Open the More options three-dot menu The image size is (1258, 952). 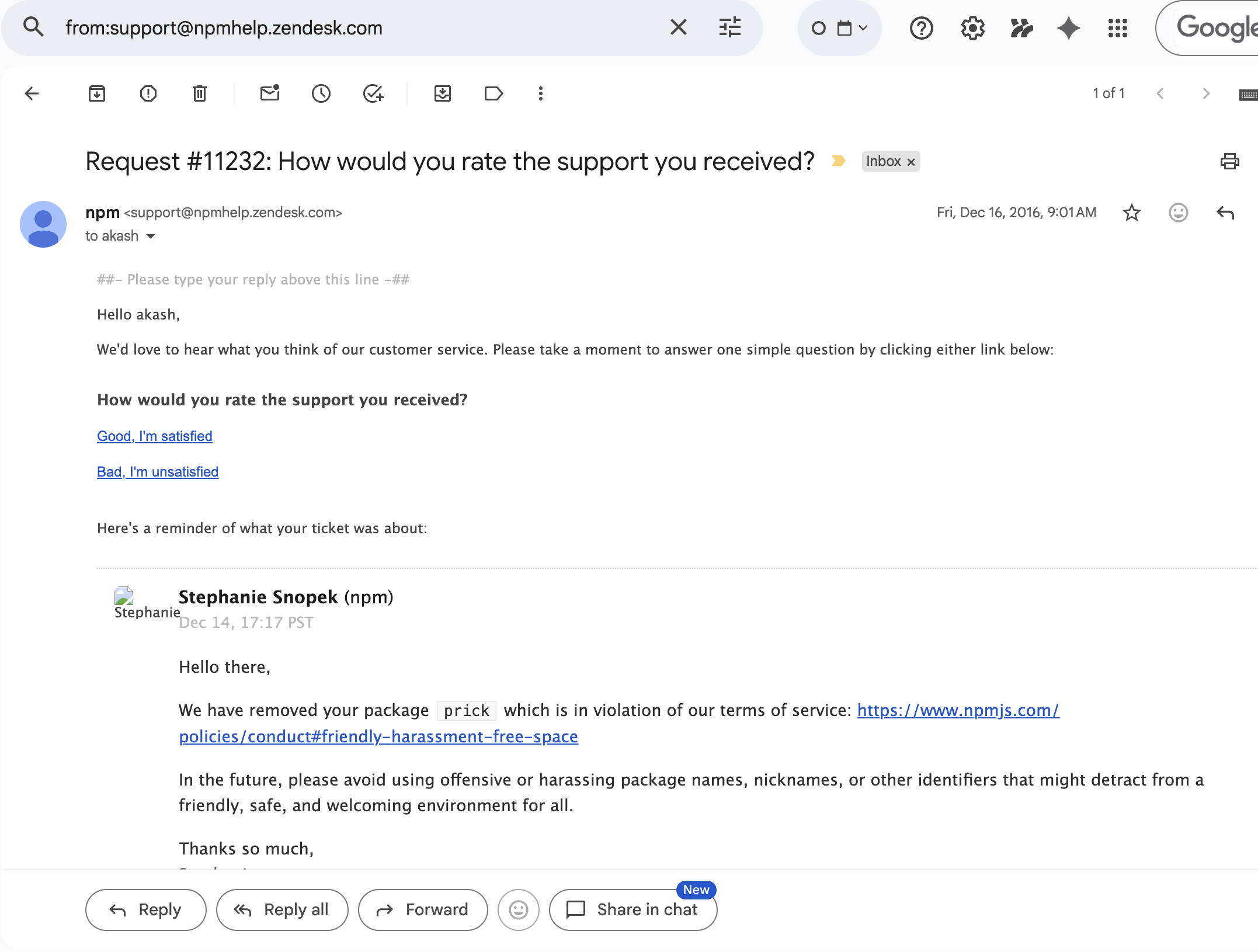tap(541, 93)
